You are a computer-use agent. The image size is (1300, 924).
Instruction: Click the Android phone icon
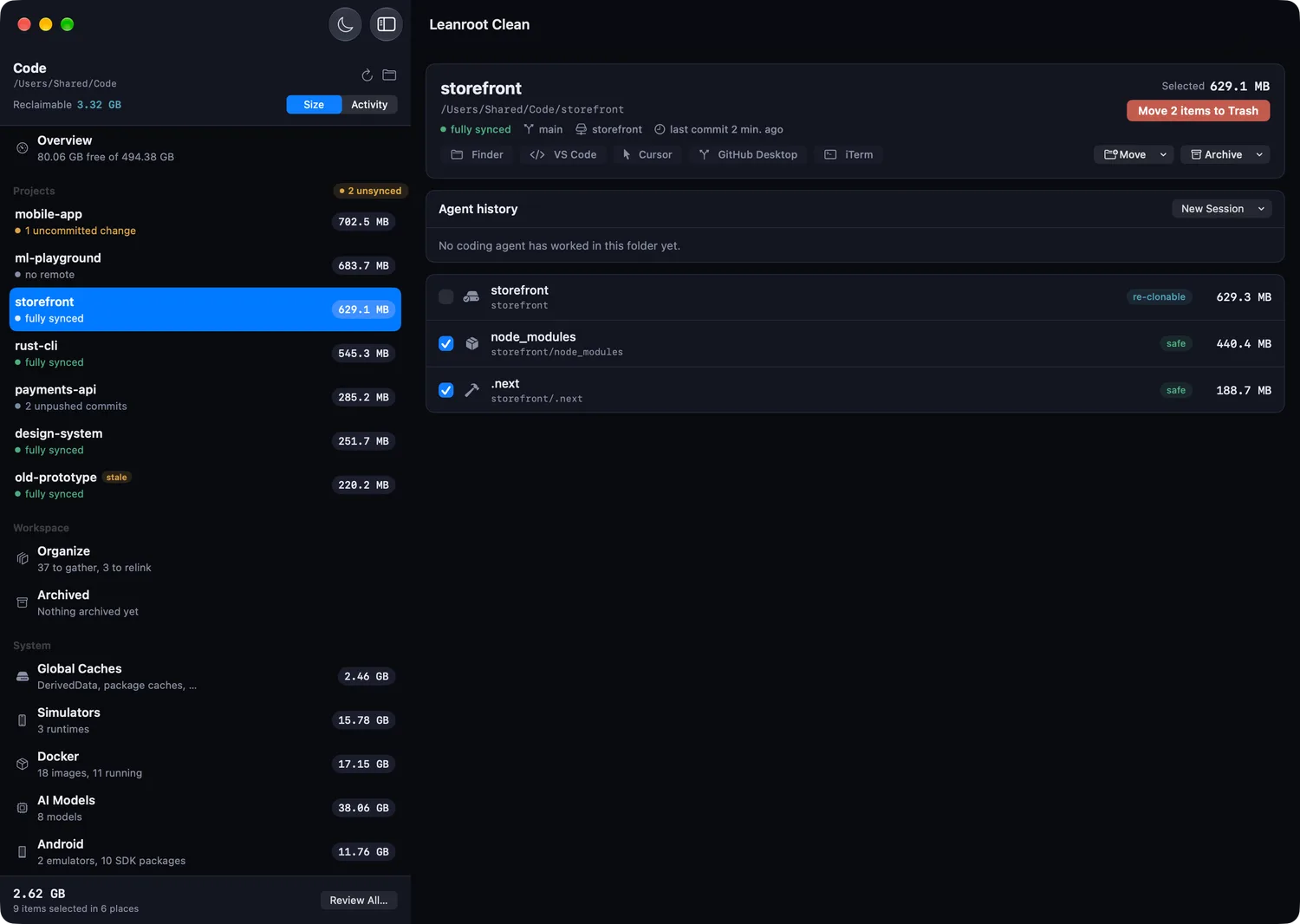(x=23, y=852)
